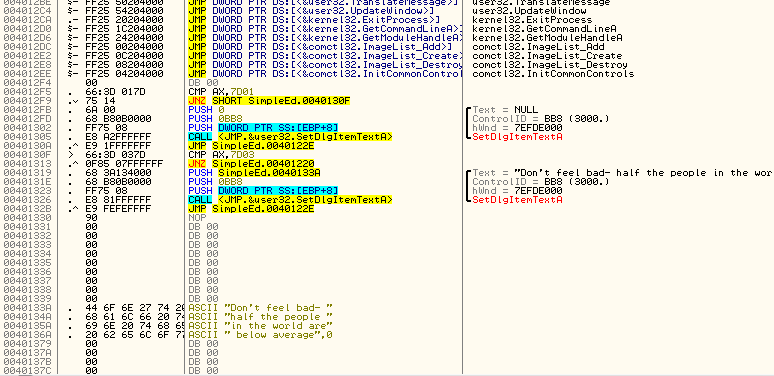Select the JMP to kernel32.GetModuleHandleA instruction
Screen dimensions: 774x376
pos(325,38)
